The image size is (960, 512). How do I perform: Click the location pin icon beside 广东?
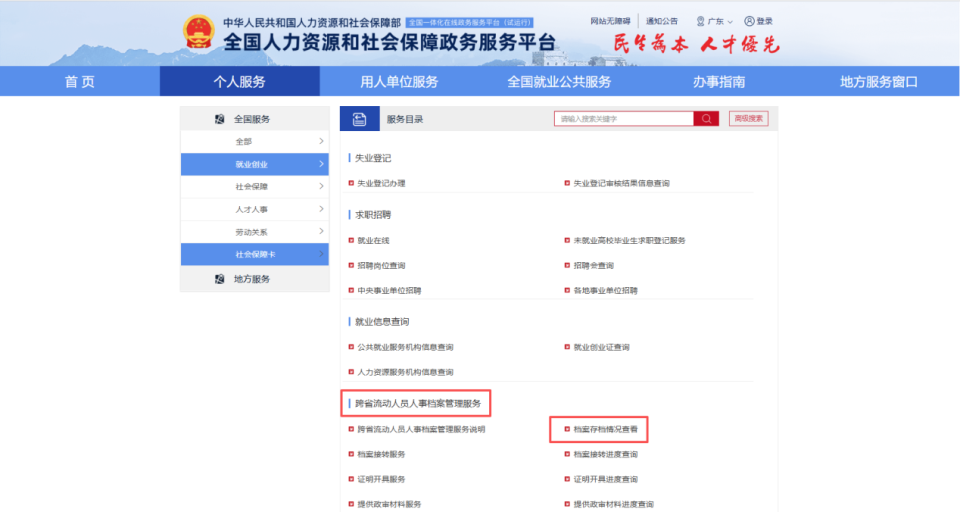pos(700,21)
